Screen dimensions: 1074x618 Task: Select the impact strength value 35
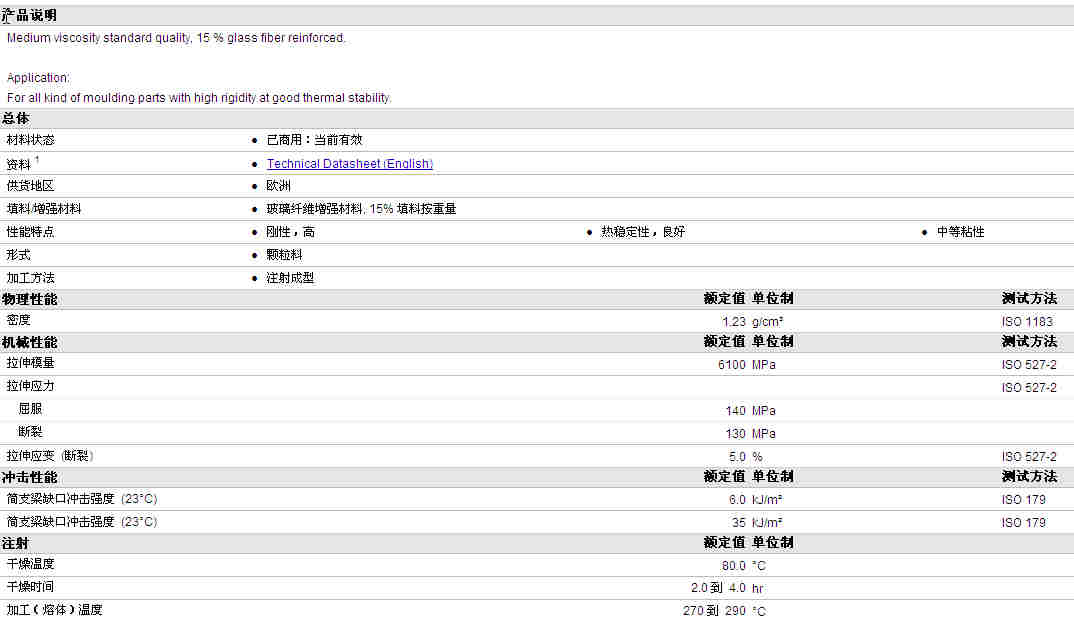pos(738,522)
